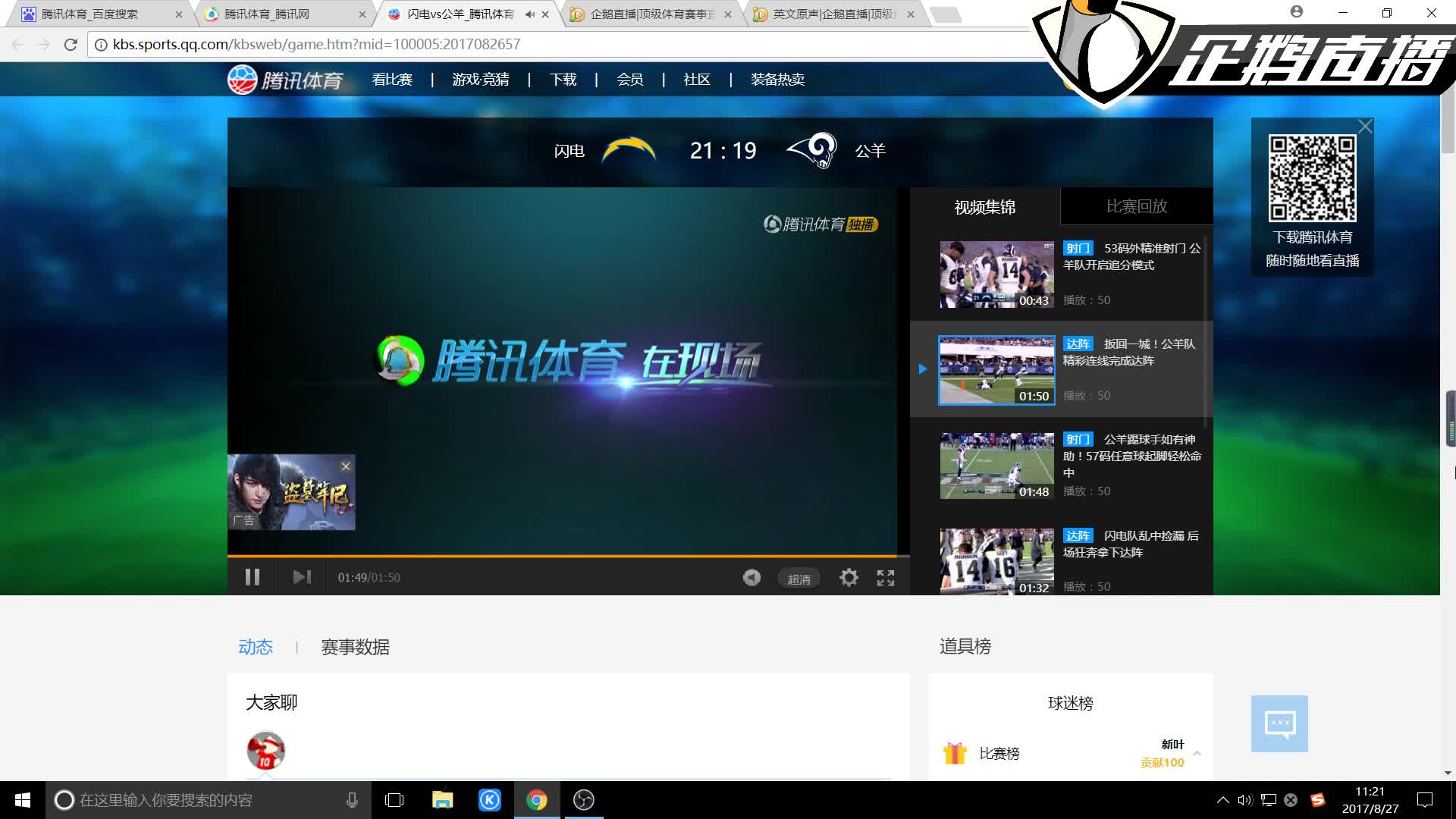
Task: Click the Cortana search box
Action: coord(209,800)
